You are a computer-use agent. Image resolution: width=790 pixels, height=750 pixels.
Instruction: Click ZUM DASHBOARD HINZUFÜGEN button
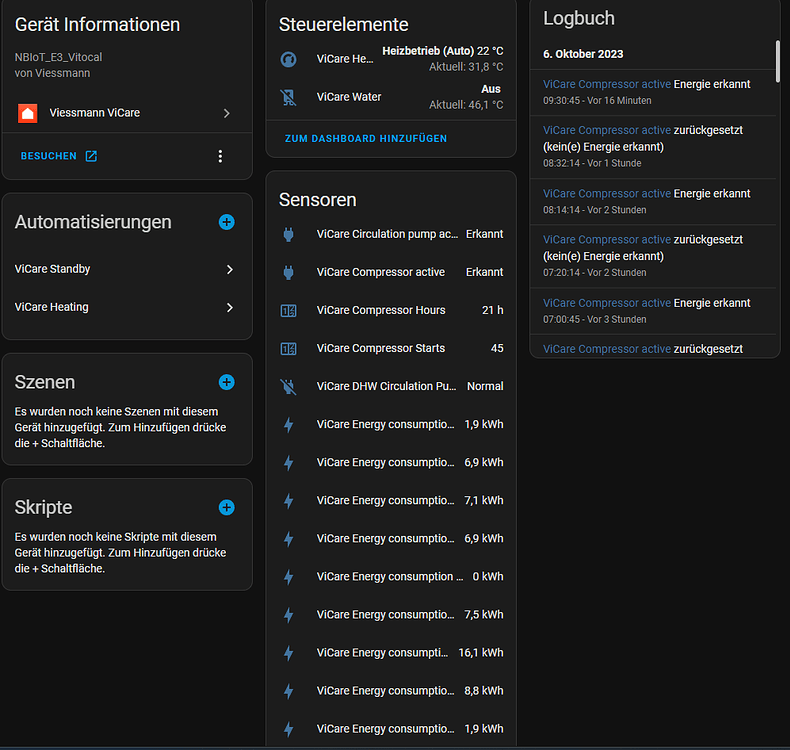(366, 138)
